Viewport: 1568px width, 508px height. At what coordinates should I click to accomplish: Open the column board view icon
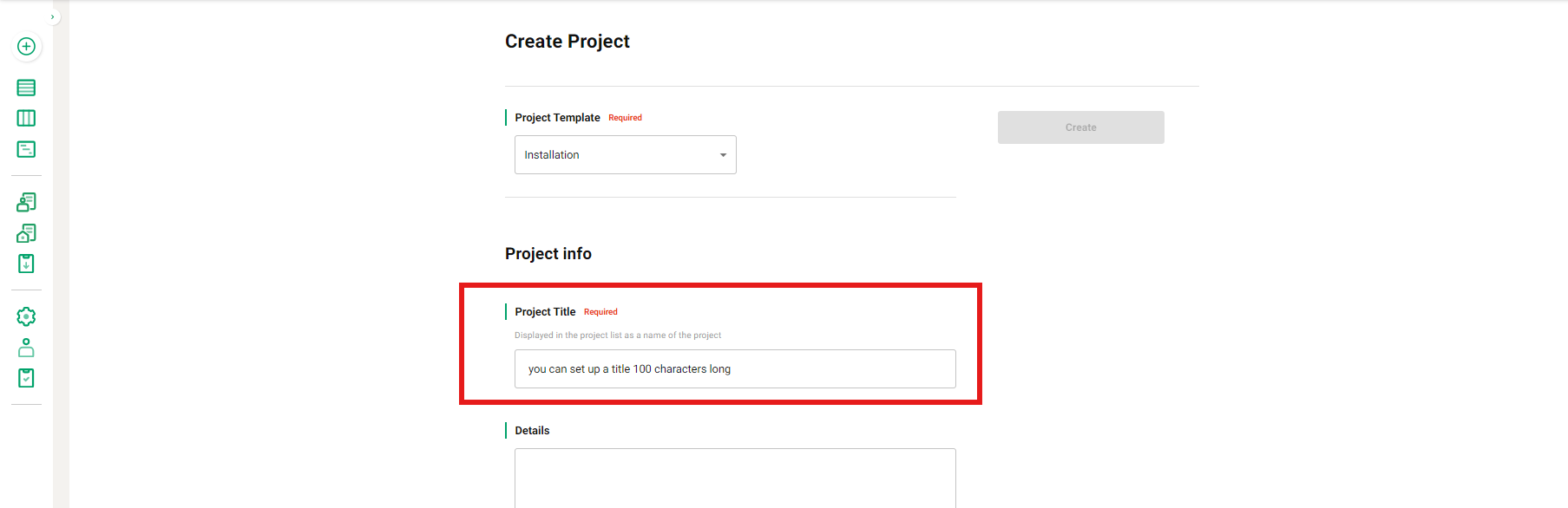(26, 118)
